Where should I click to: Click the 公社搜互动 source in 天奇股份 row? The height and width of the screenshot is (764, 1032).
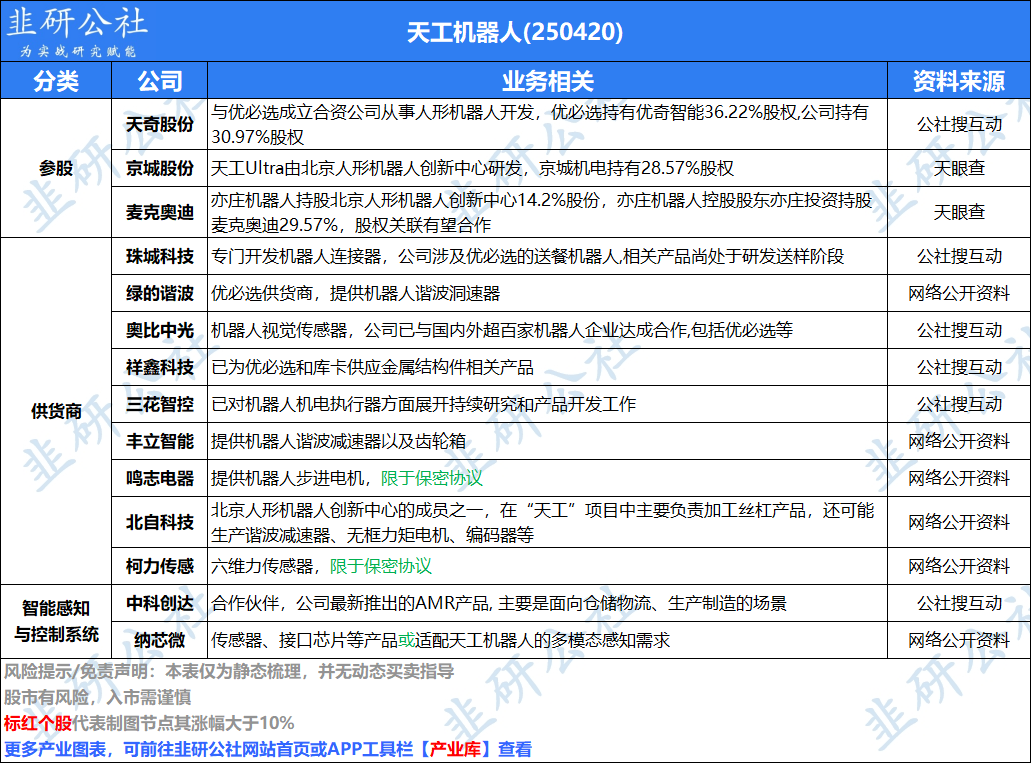(x=959, y=124)
